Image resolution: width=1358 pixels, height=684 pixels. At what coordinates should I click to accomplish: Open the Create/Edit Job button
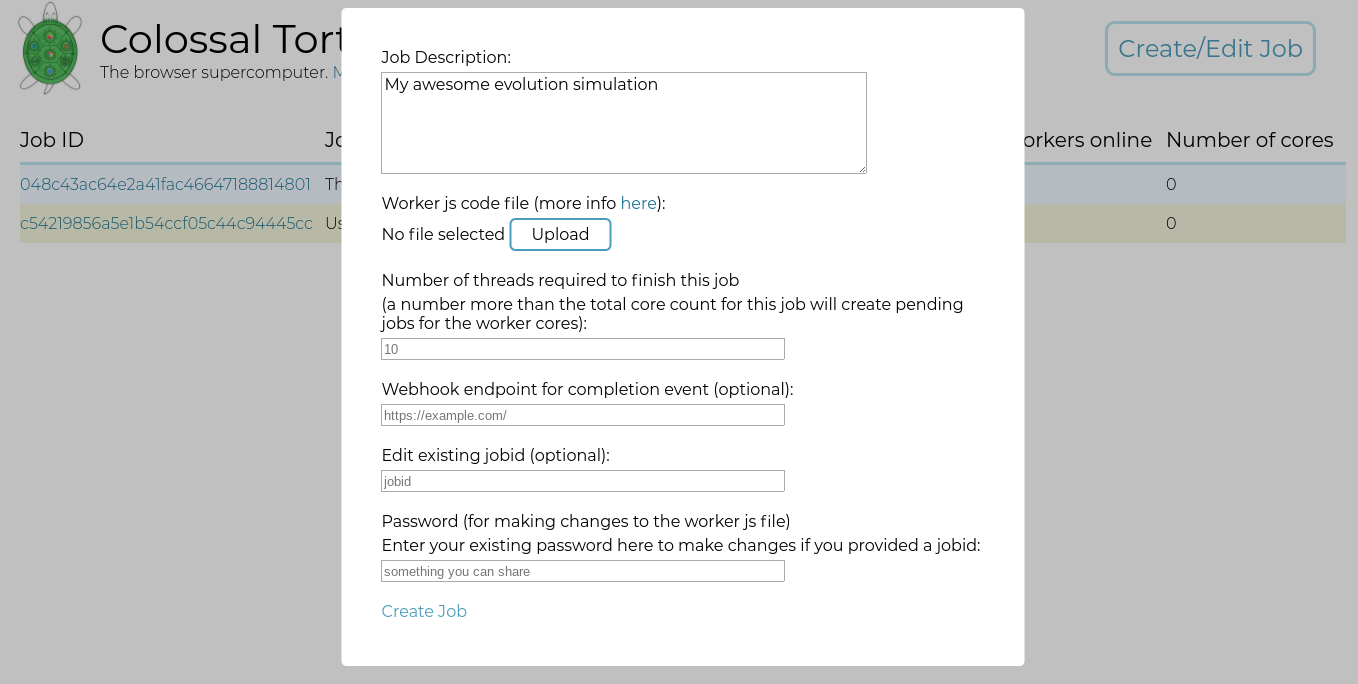tap(1210, 48)
